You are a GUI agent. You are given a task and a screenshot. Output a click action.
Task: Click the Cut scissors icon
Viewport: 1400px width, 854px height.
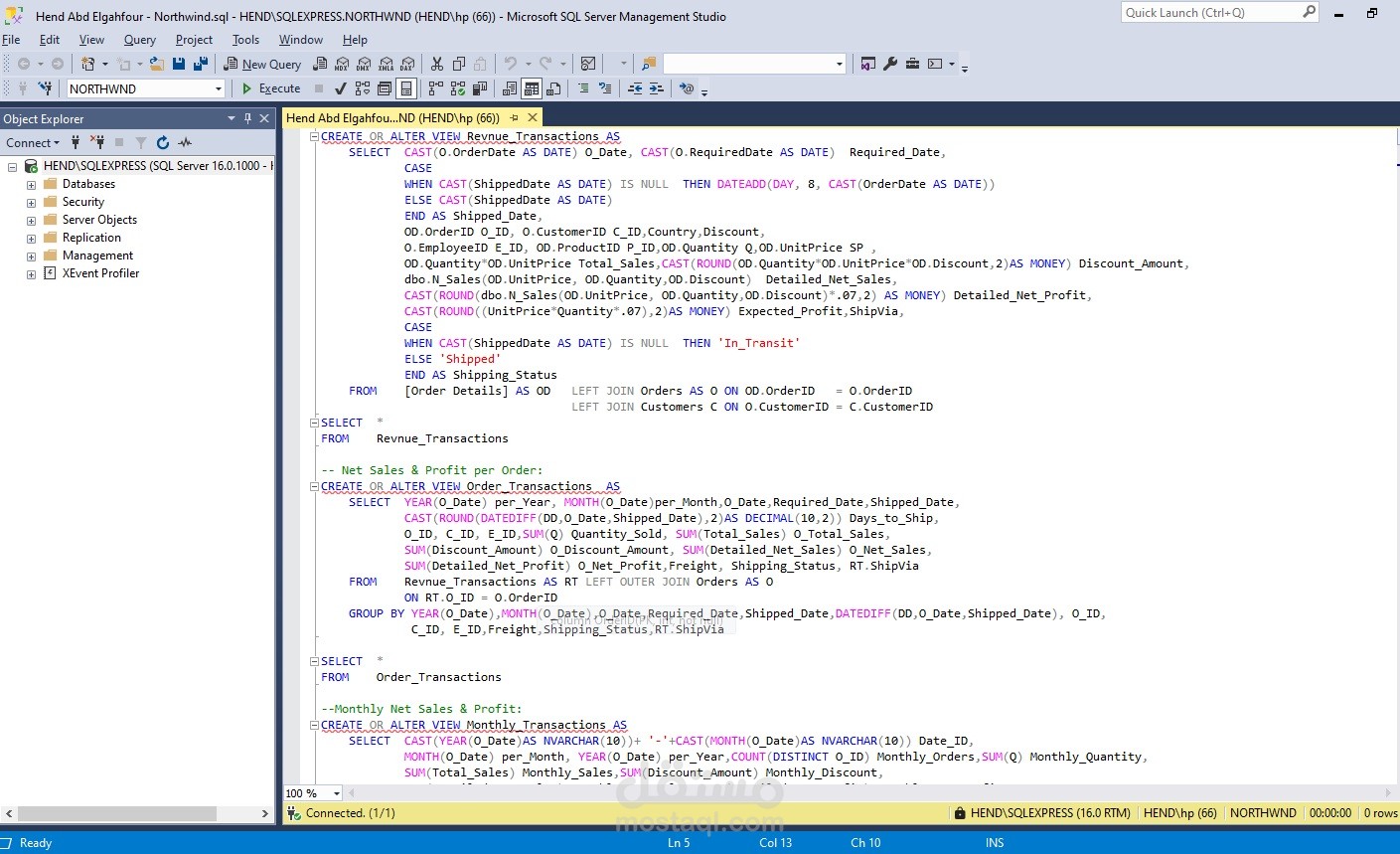(437, 64)
